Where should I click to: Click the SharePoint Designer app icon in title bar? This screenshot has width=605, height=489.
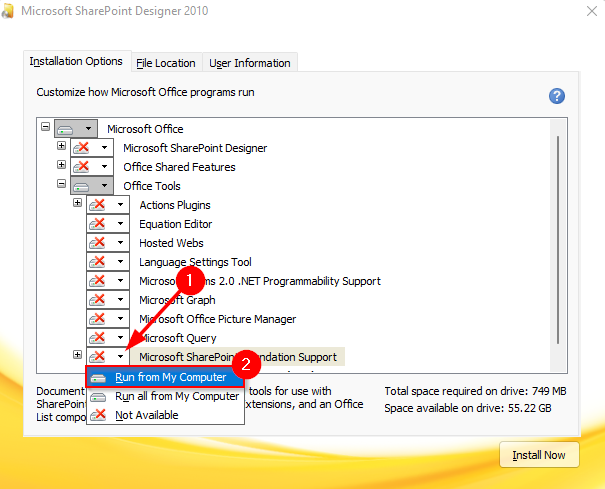click(8, 11)
